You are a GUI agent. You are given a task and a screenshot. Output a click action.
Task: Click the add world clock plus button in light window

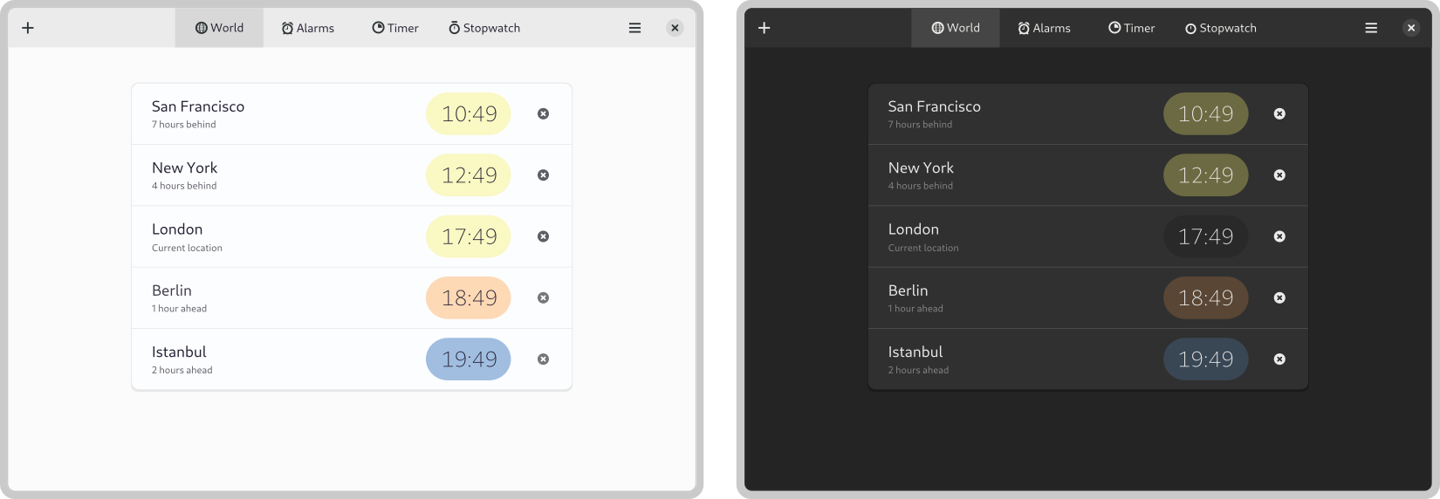point(28,28)
